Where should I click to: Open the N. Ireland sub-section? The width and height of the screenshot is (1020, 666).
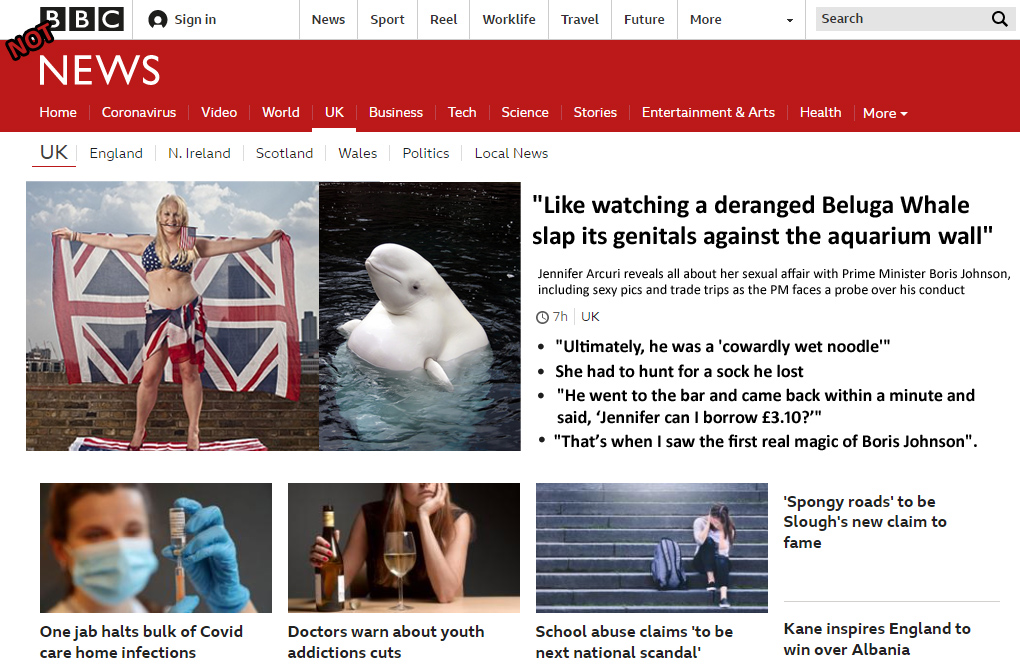coord(199,153)
